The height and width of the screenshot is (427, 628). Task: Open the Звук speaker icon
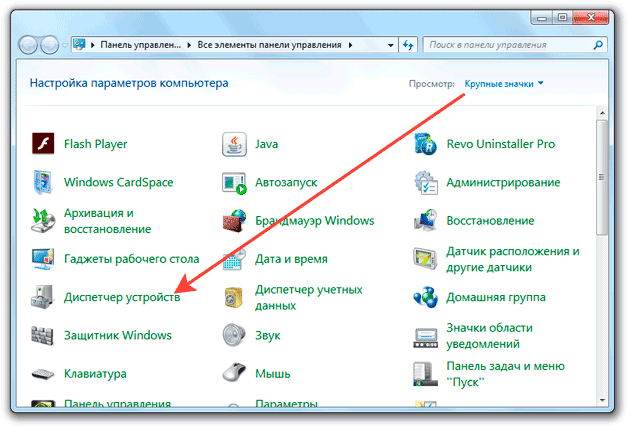(234, 335)
